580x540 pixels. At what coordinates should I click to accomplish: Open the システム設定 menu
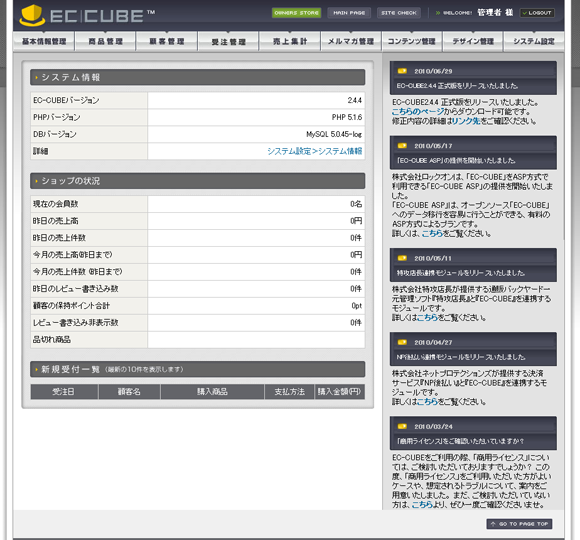pyautogui.click(x=534, y=41)
